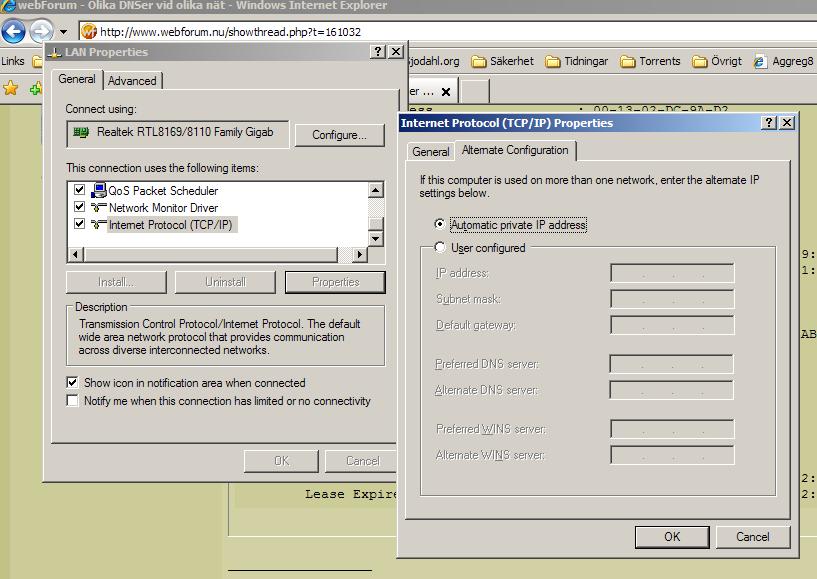Screen dimensions: 817x579
Task: Select the Internet Protocol (TCP/IP) list item
Action: click(x=170, y=225)
